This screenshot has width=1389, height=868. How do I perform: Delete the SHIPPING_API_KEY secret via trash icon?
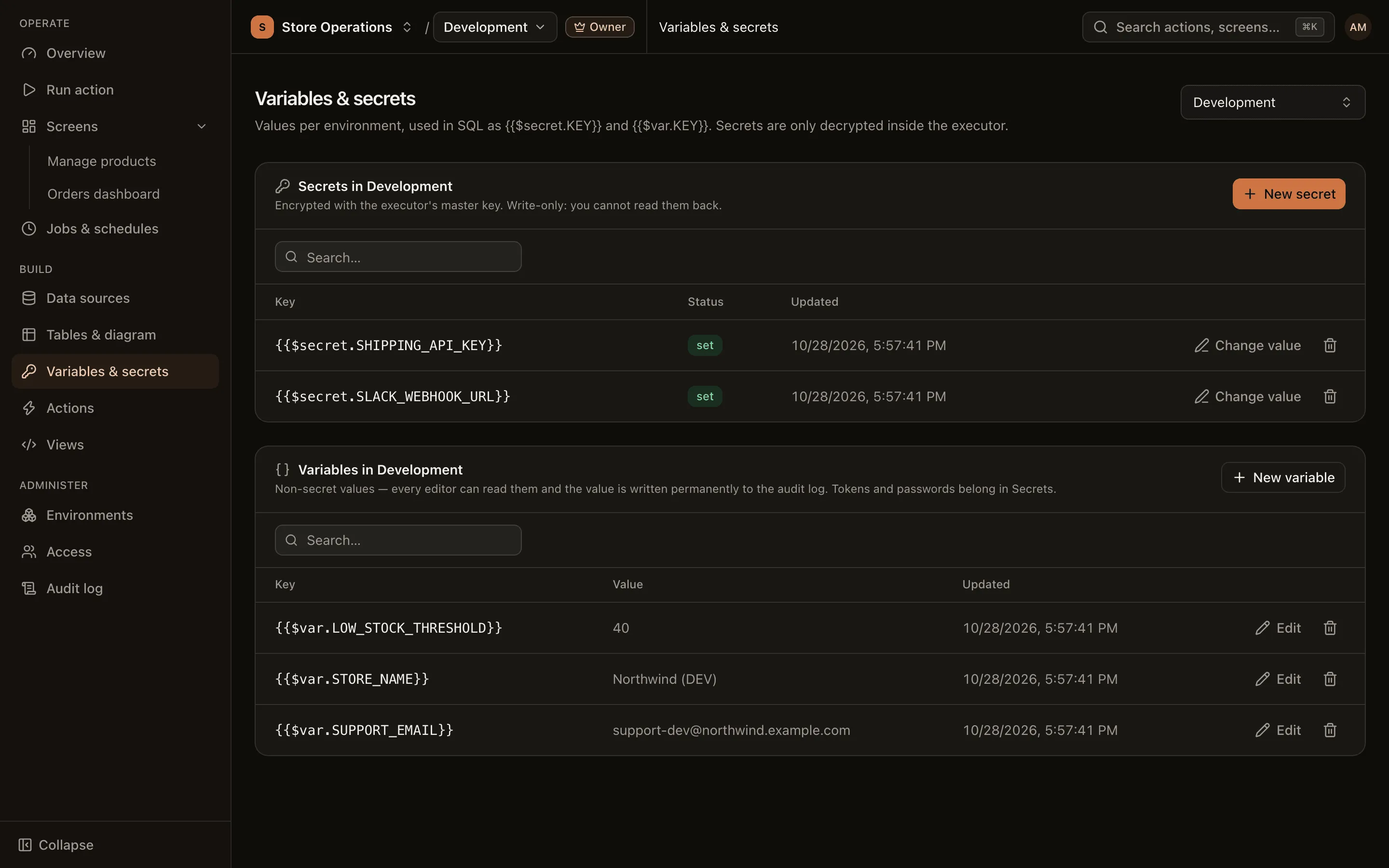pyautogui.click(x=1330, y=345)
